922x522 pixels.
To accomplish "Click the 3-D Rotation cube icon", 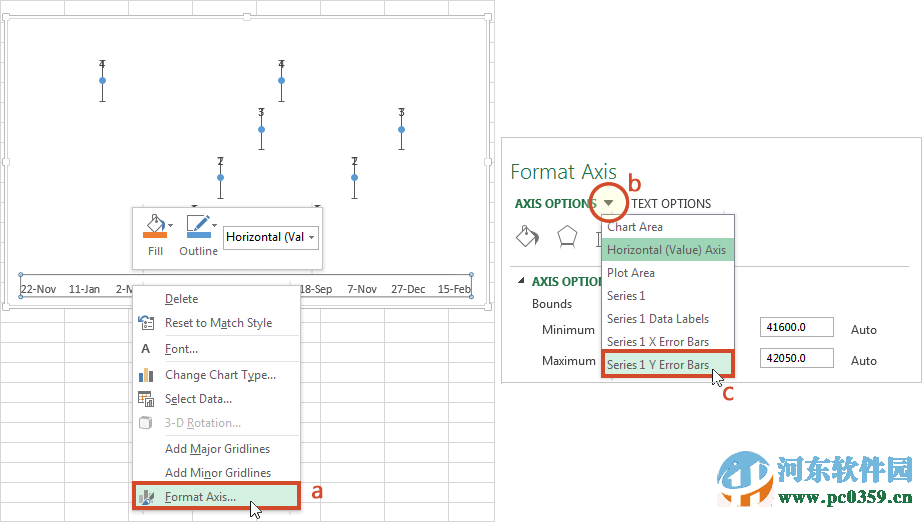I will pyautogui.click(x=146, y=423).
